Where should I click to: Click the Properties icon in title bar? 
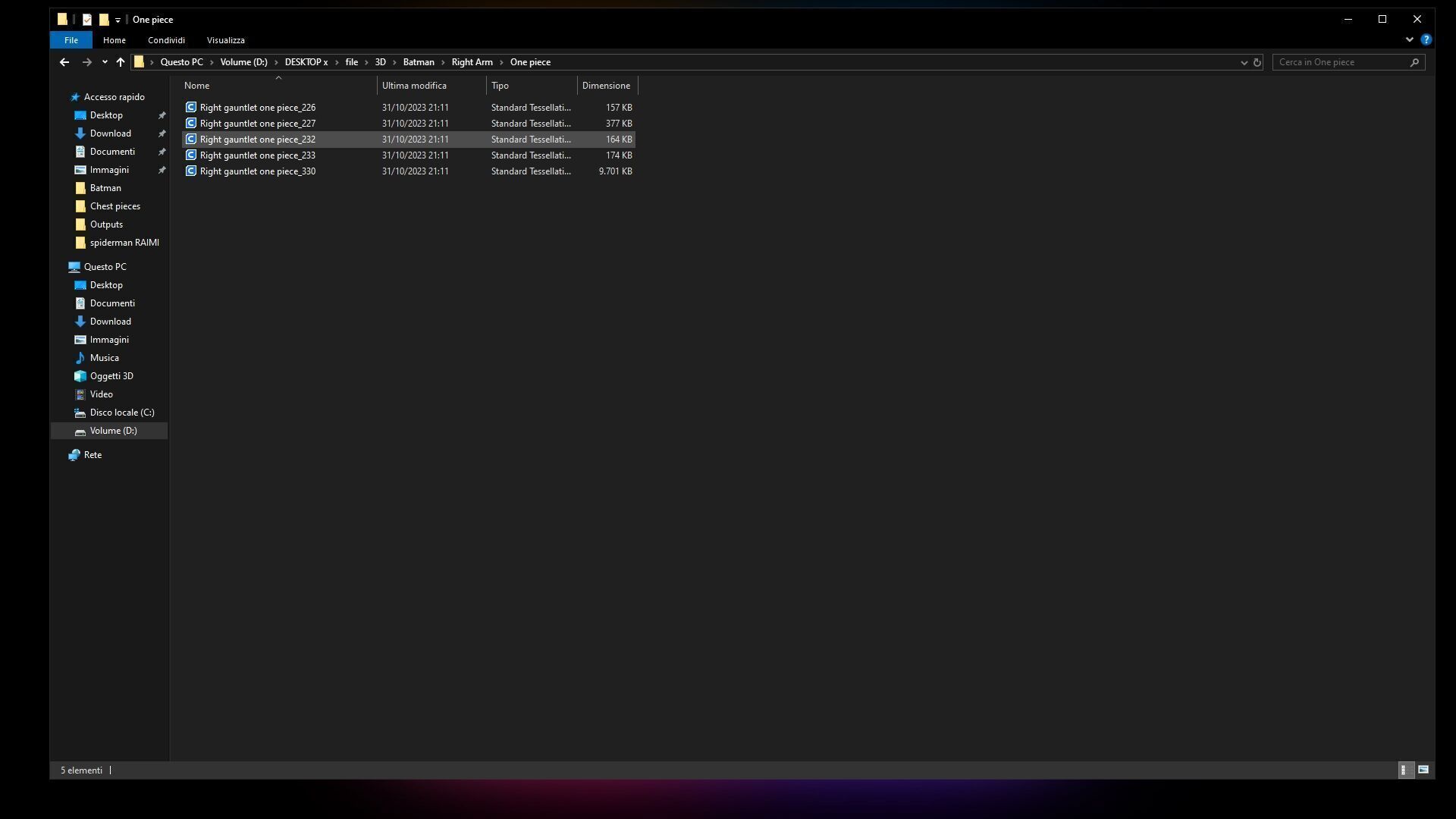tap(87, 20)
